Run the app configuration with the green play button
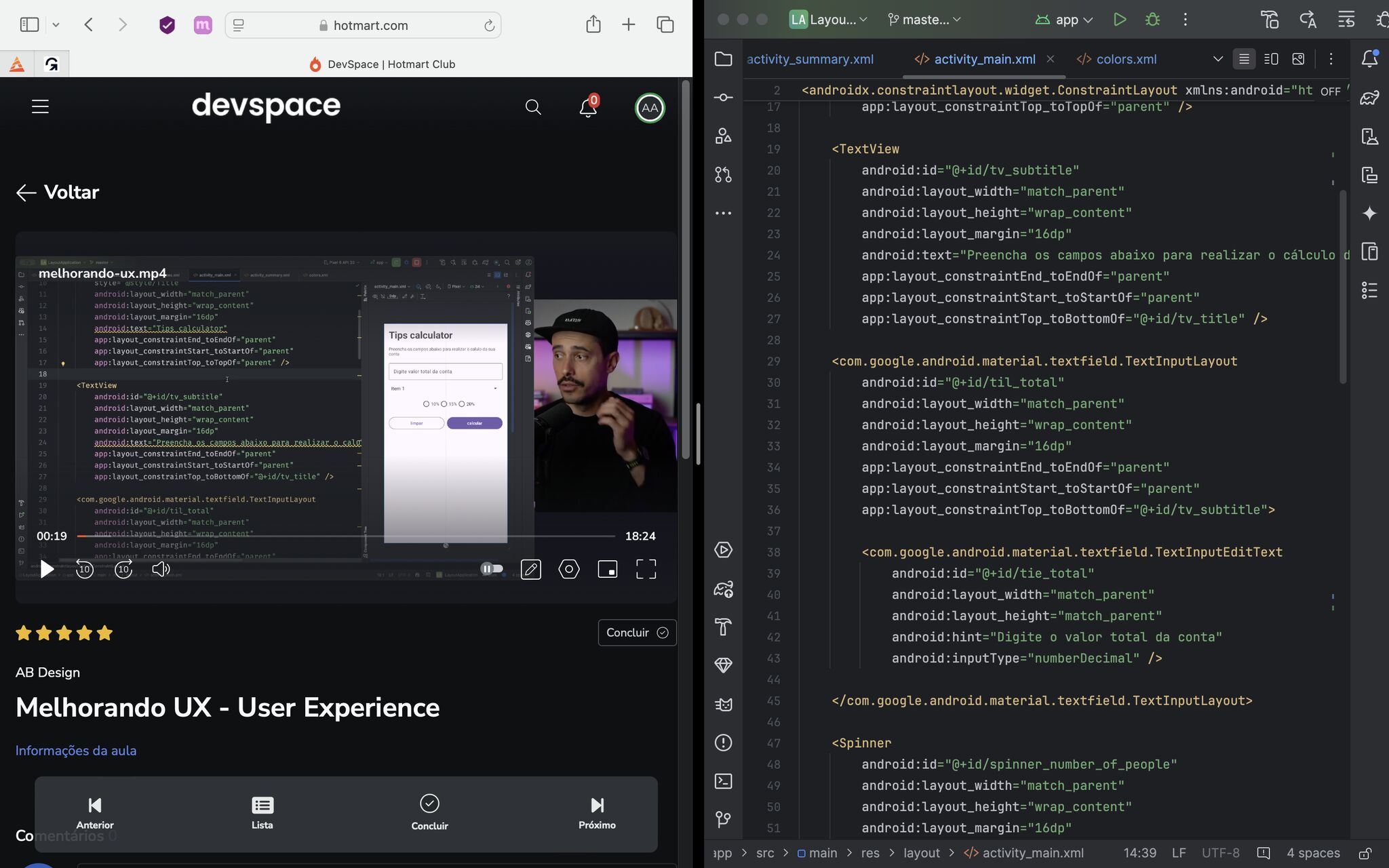Image resolution: width=1389 pixels, height=868 pixels. pos(1120,19)
